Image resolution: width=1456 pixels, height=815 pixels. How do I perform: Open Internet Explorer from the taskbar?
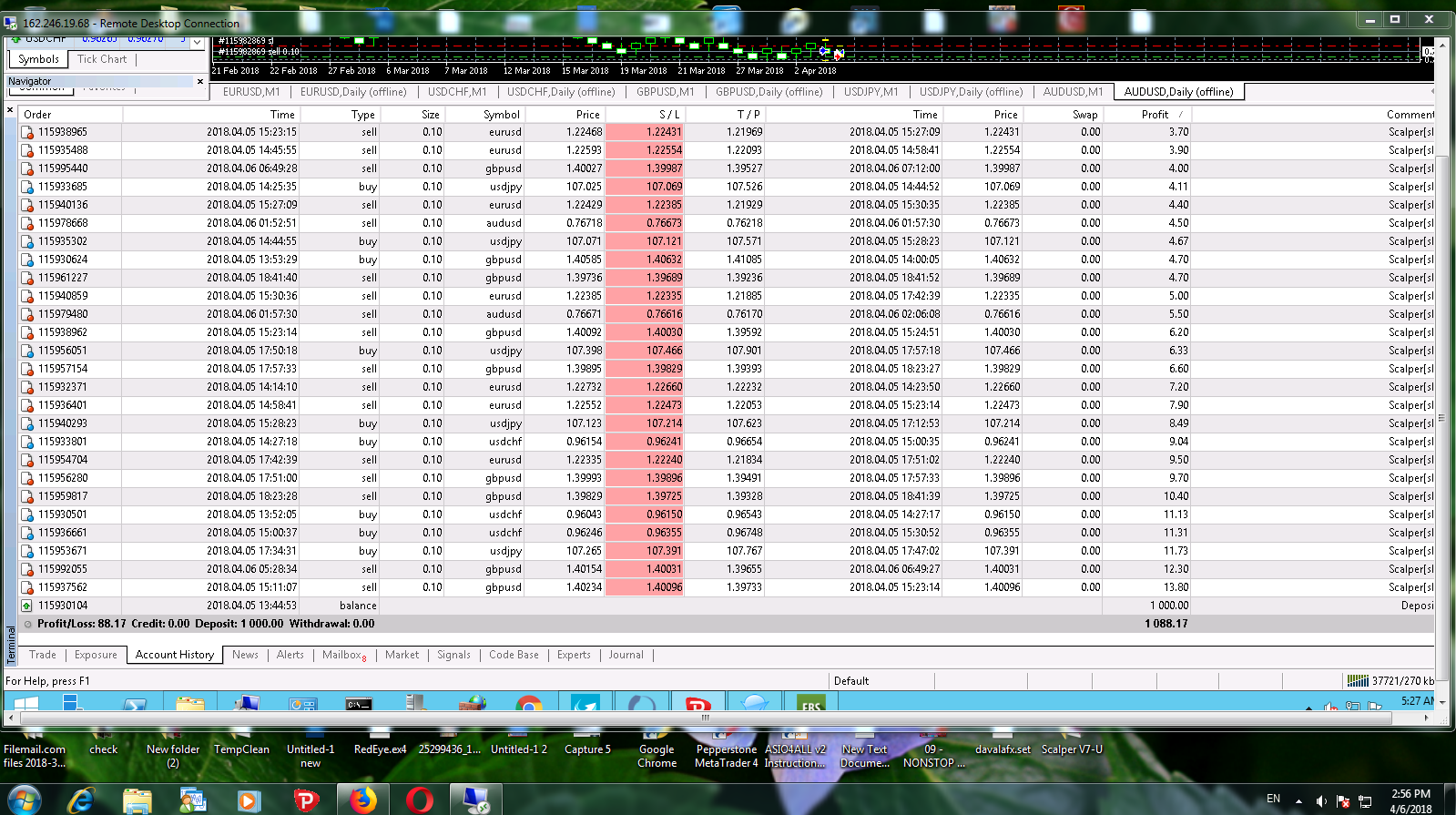81,800
